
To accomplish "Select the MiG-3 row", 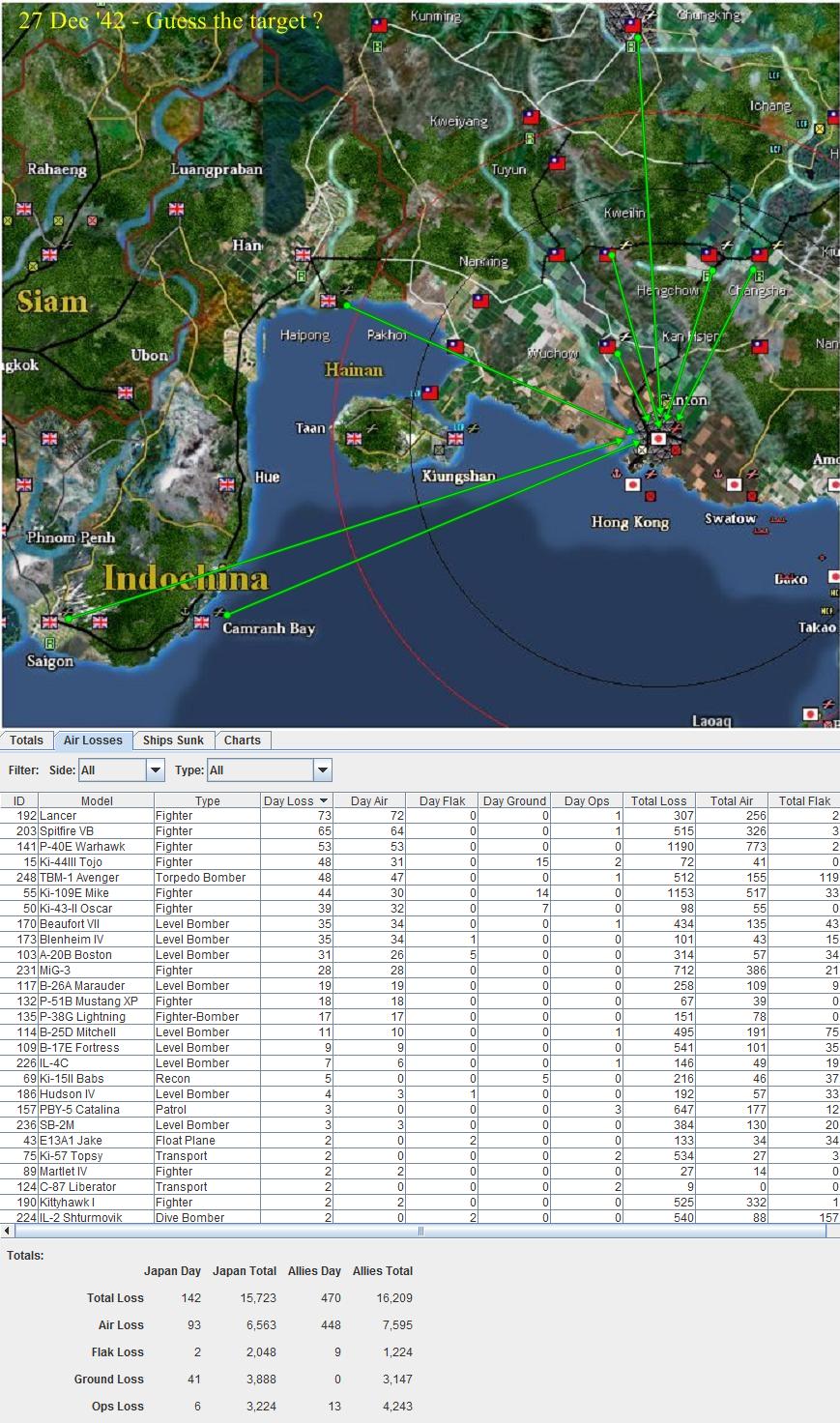I will point(420,971).
